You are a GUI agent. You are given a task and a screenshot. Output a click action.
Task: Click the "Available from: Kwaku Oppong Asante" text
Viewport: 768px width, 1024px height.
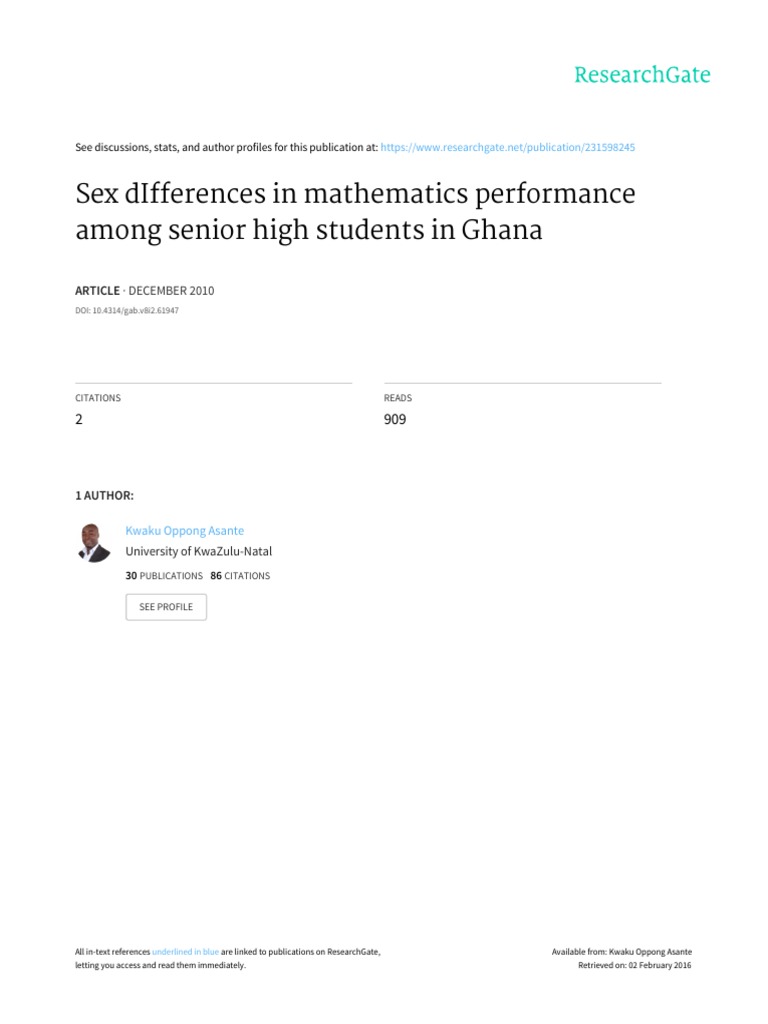point(621,952)
